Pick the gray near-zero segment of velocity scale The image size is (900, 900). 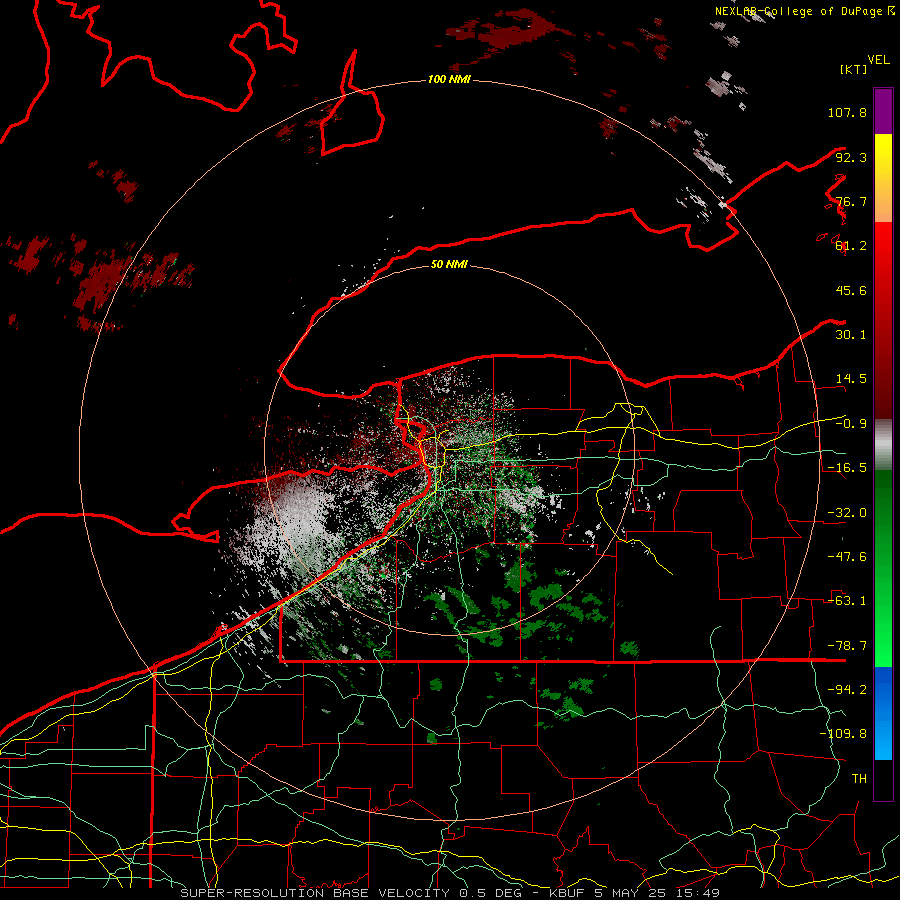883,445
